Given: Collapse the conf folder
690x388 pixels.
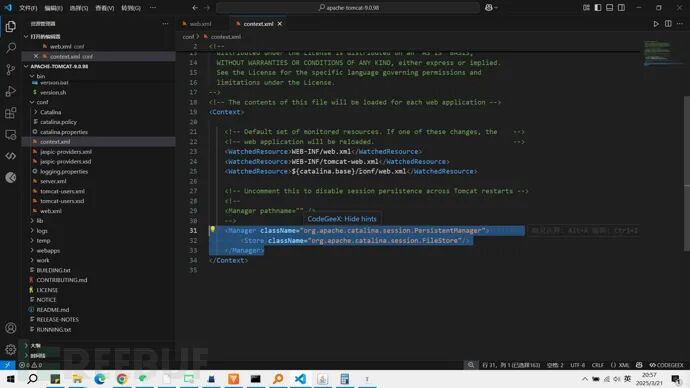Looking at the screenshot, I should (x=32, y=102).
